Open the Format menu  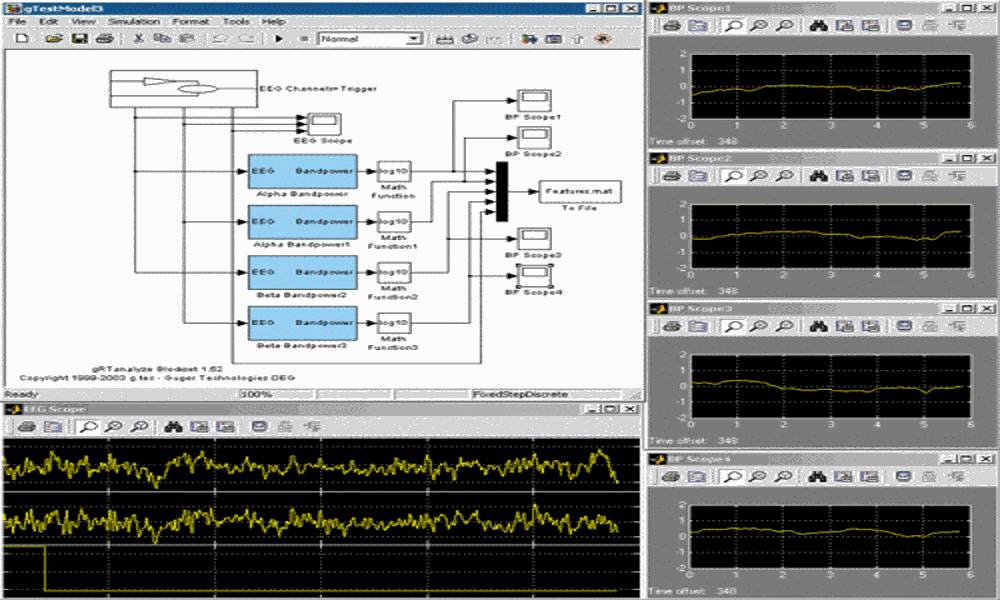coord(191,20)
